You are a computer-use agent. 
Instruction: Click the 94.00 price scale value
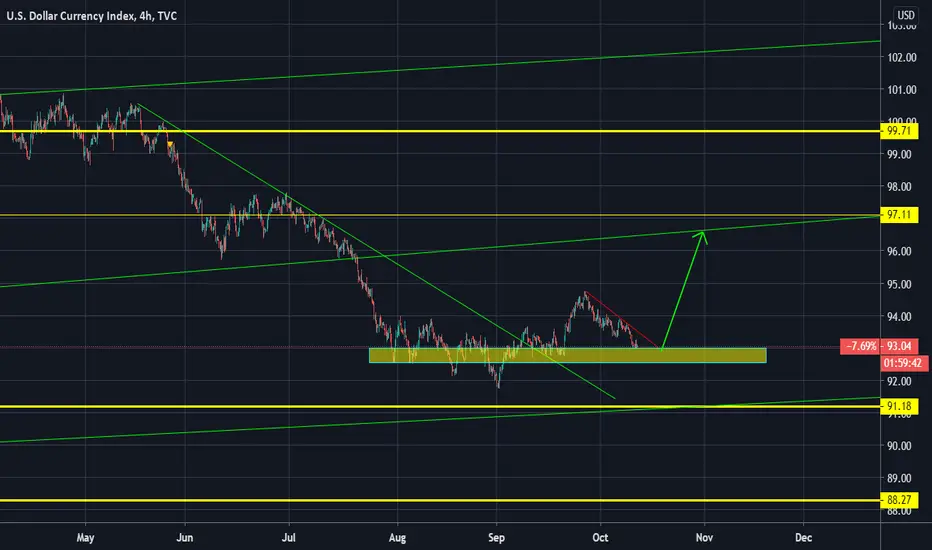[899, 316]
